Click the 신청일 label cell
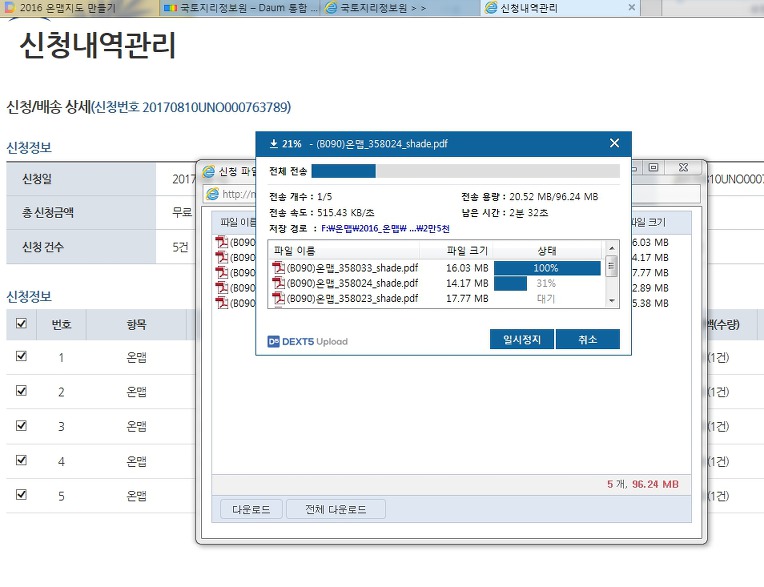The width and height of the screenshot is (764, 587). [x=81, y=179]
